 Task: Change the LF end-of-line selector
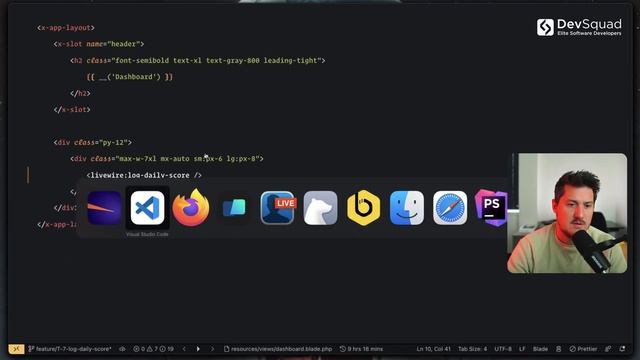point(522,349)
